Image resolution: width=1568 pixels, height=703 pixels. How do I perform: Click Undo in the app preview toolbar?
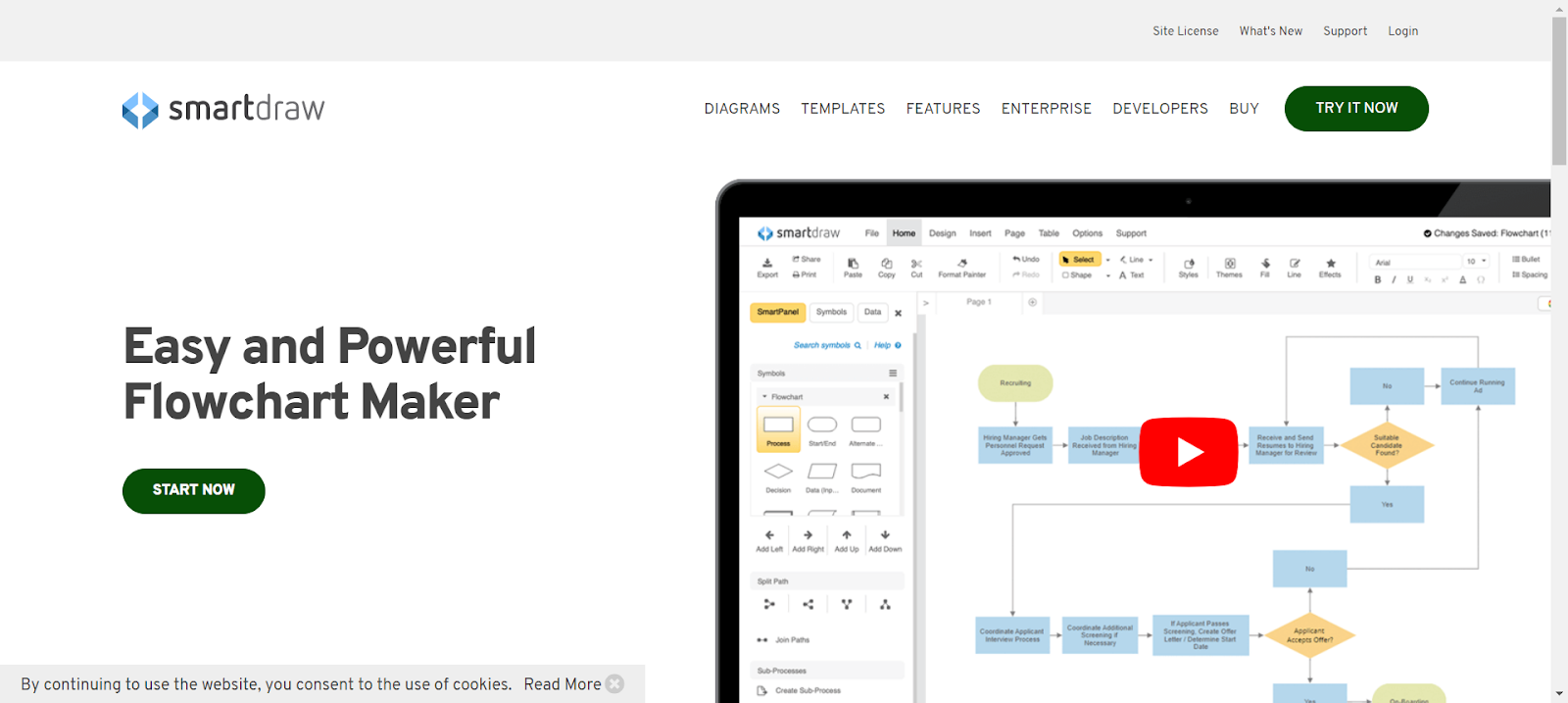(1026, 259)
